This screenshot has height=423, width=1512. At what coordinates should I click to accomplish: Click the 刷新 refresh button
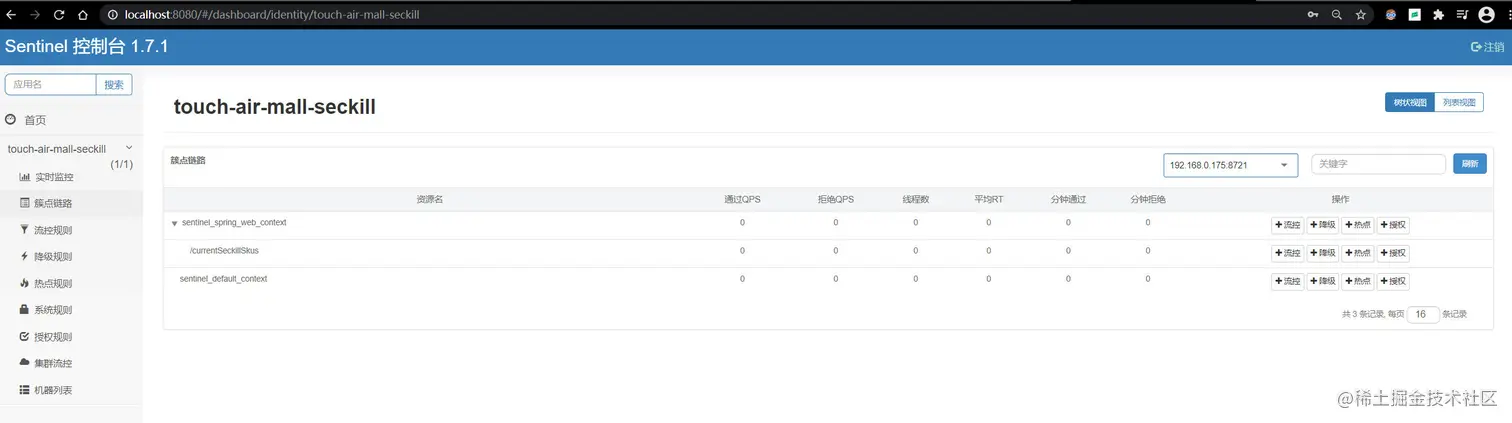click(x=1469, y=164)
